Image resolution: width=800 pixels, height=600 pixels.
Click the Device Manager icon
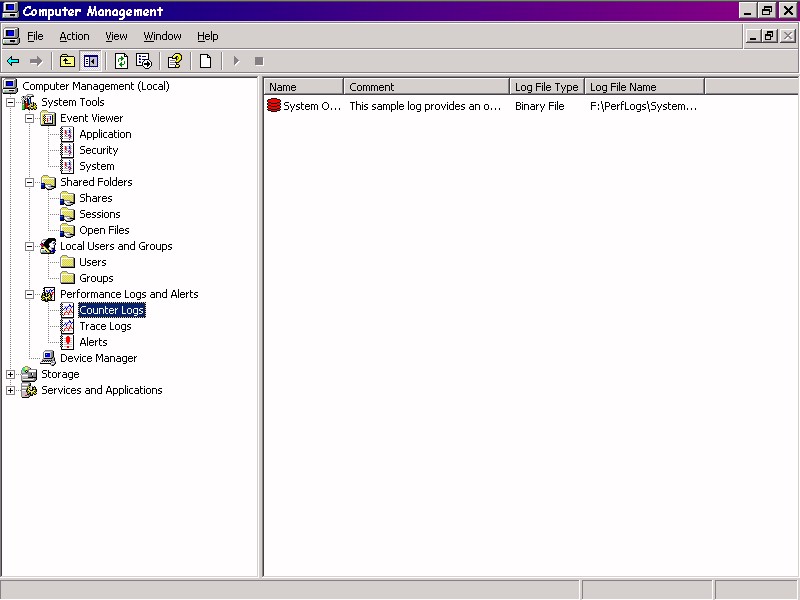48,358
